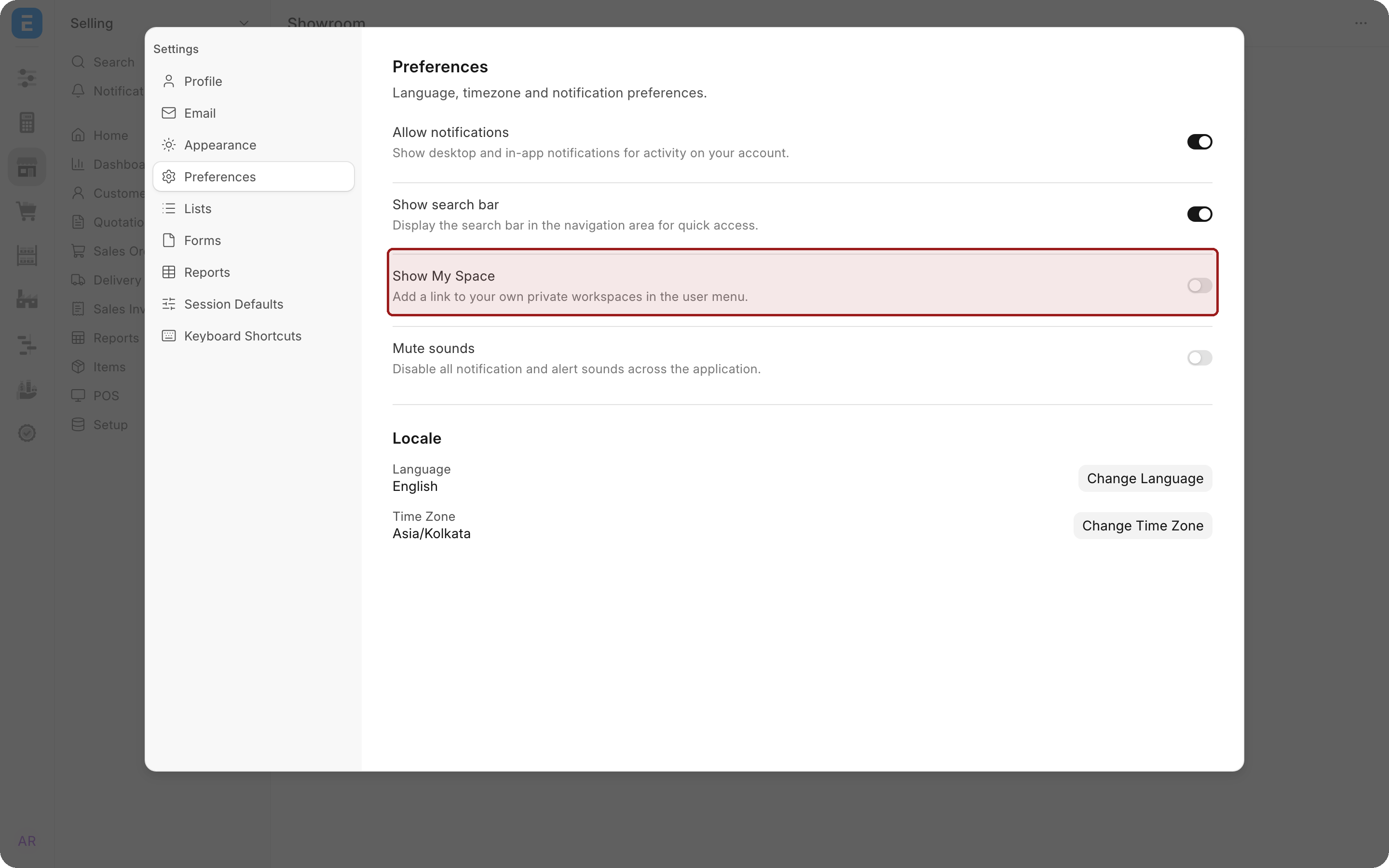Disable the Show search bar switch
1389x868 pixels.
(1199, 214)
